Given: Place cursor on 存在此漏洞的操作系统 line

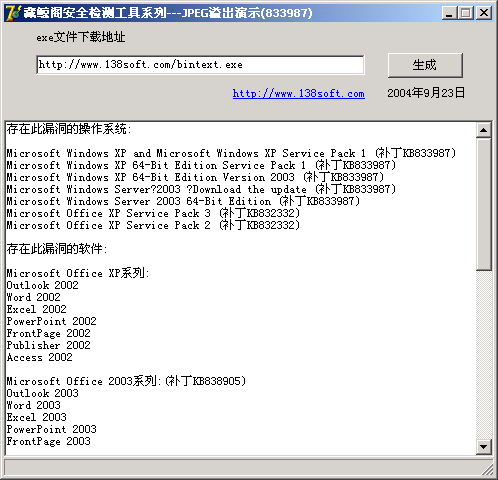Looking at the screenshot, I should (69, 129).
